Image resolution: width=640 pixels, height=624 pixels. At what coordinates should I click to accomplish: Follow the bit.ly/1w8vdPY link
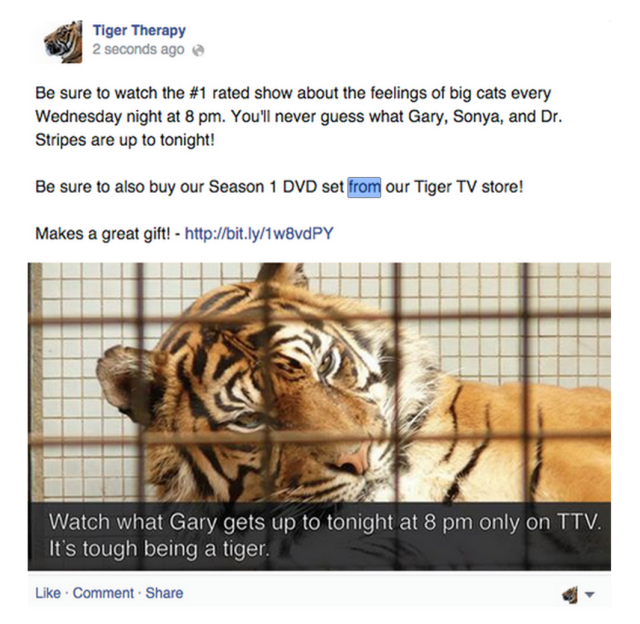[x=259, y=234]
